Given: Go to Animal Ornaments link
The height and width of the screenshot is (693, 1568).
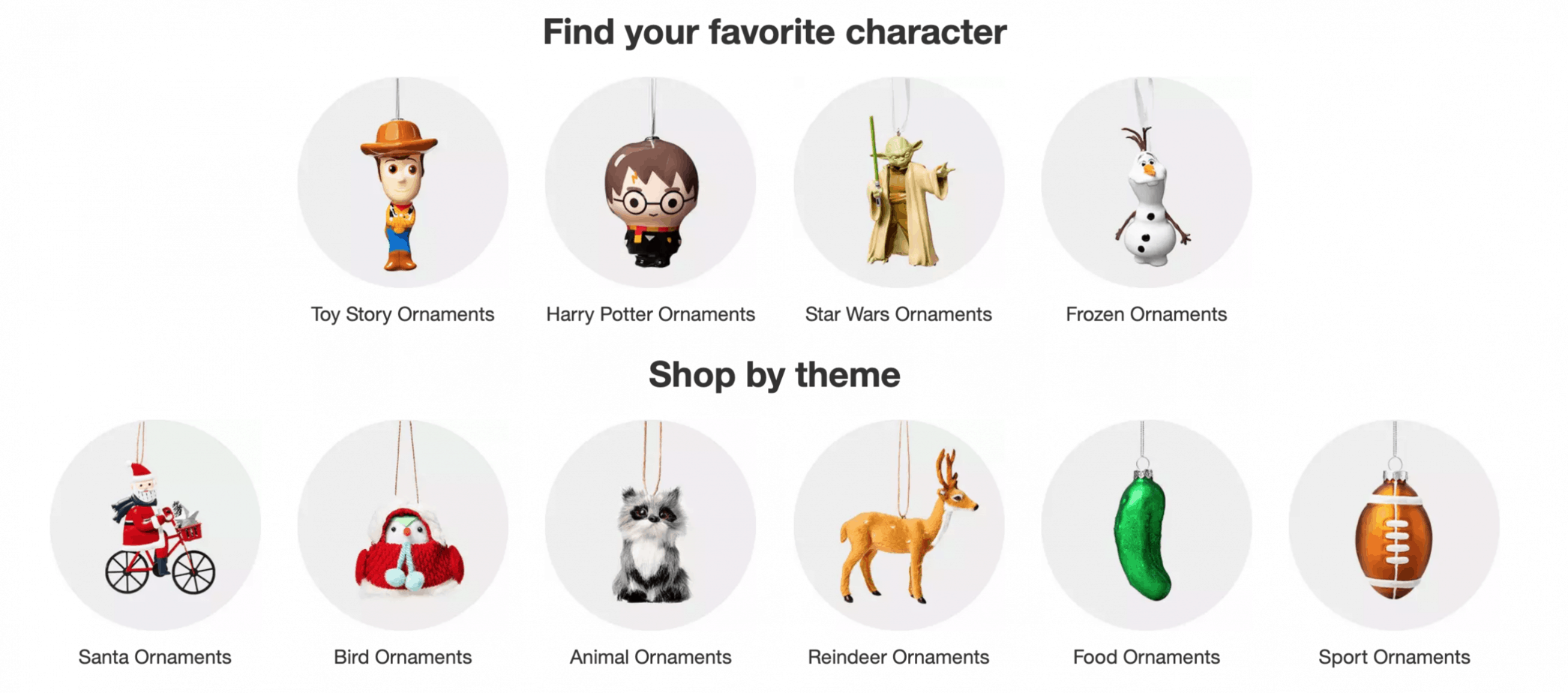Looking at the screenshot, I should click(x=651, y=657).
